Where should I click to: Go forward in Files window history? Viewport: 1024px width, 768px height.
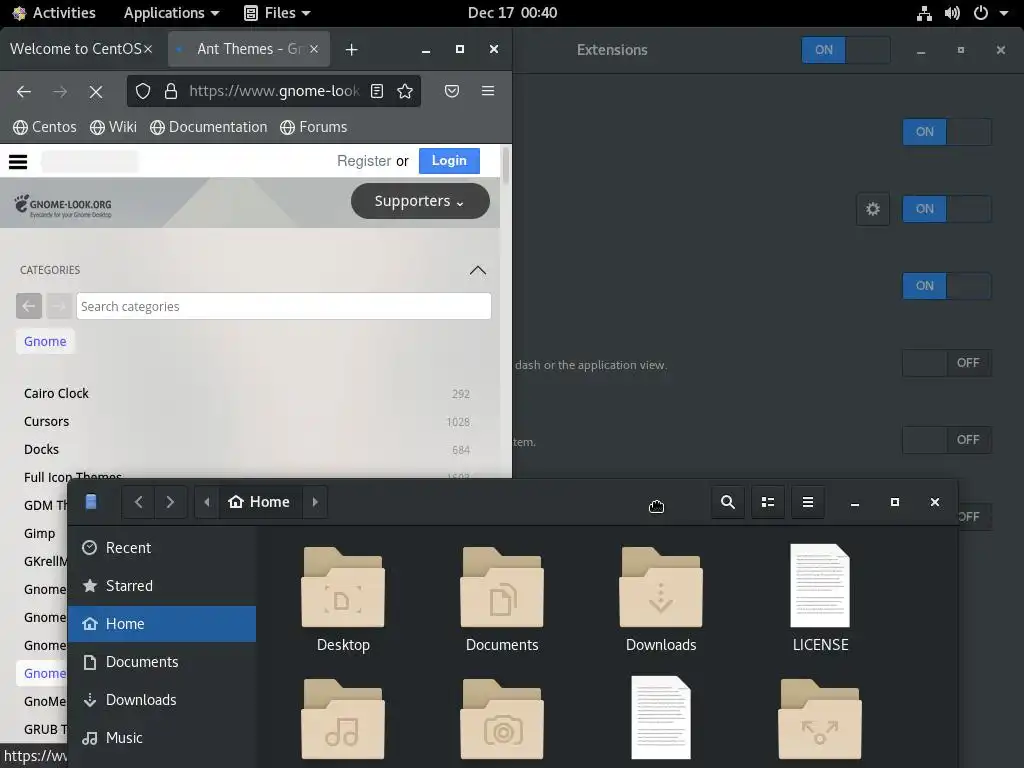170,502
